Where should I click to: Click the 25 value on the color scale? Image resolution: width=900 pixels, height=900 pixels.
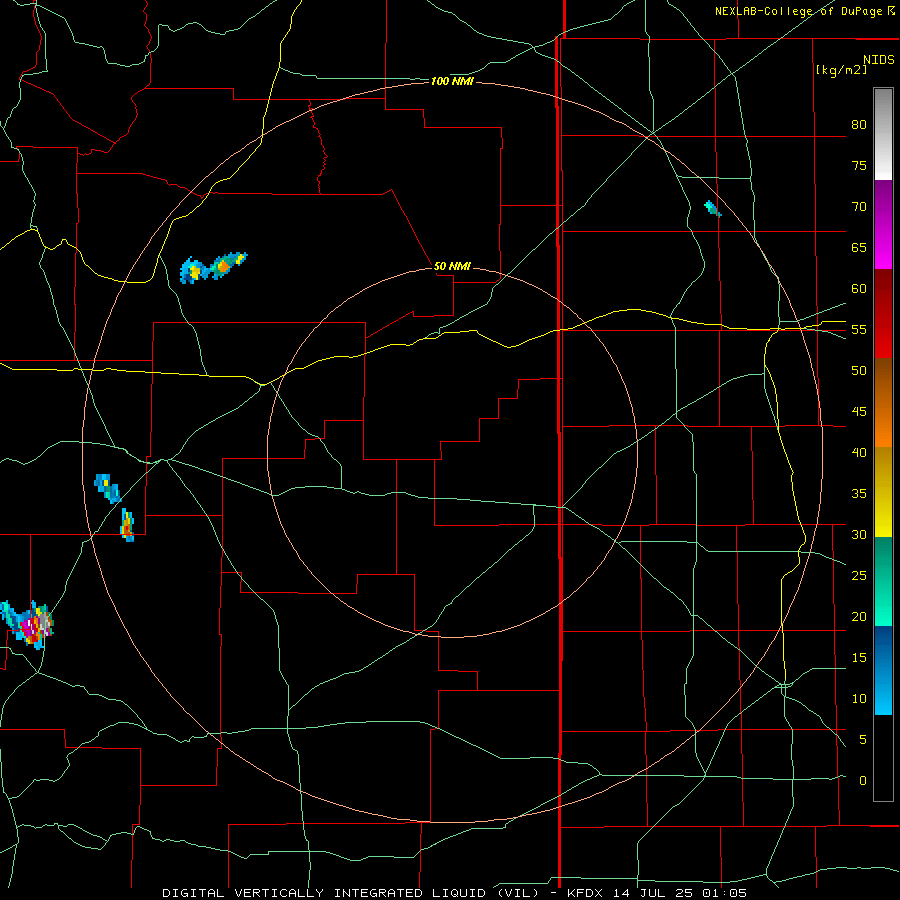(859, 575)
